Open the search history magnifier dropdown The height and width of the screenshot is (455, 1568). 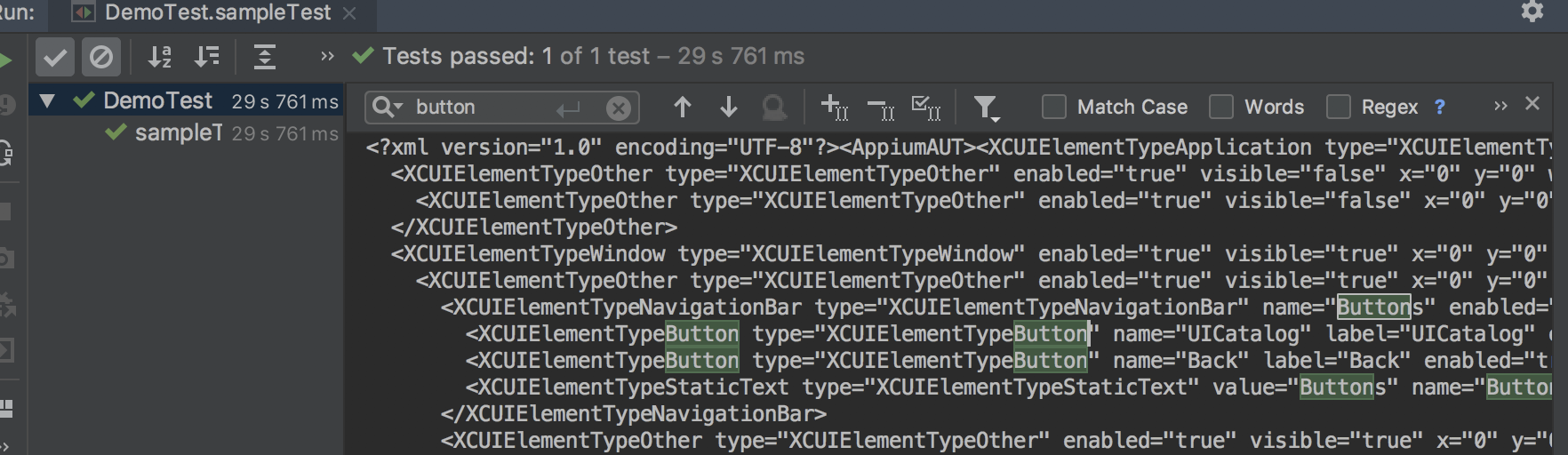click(387, 108)
